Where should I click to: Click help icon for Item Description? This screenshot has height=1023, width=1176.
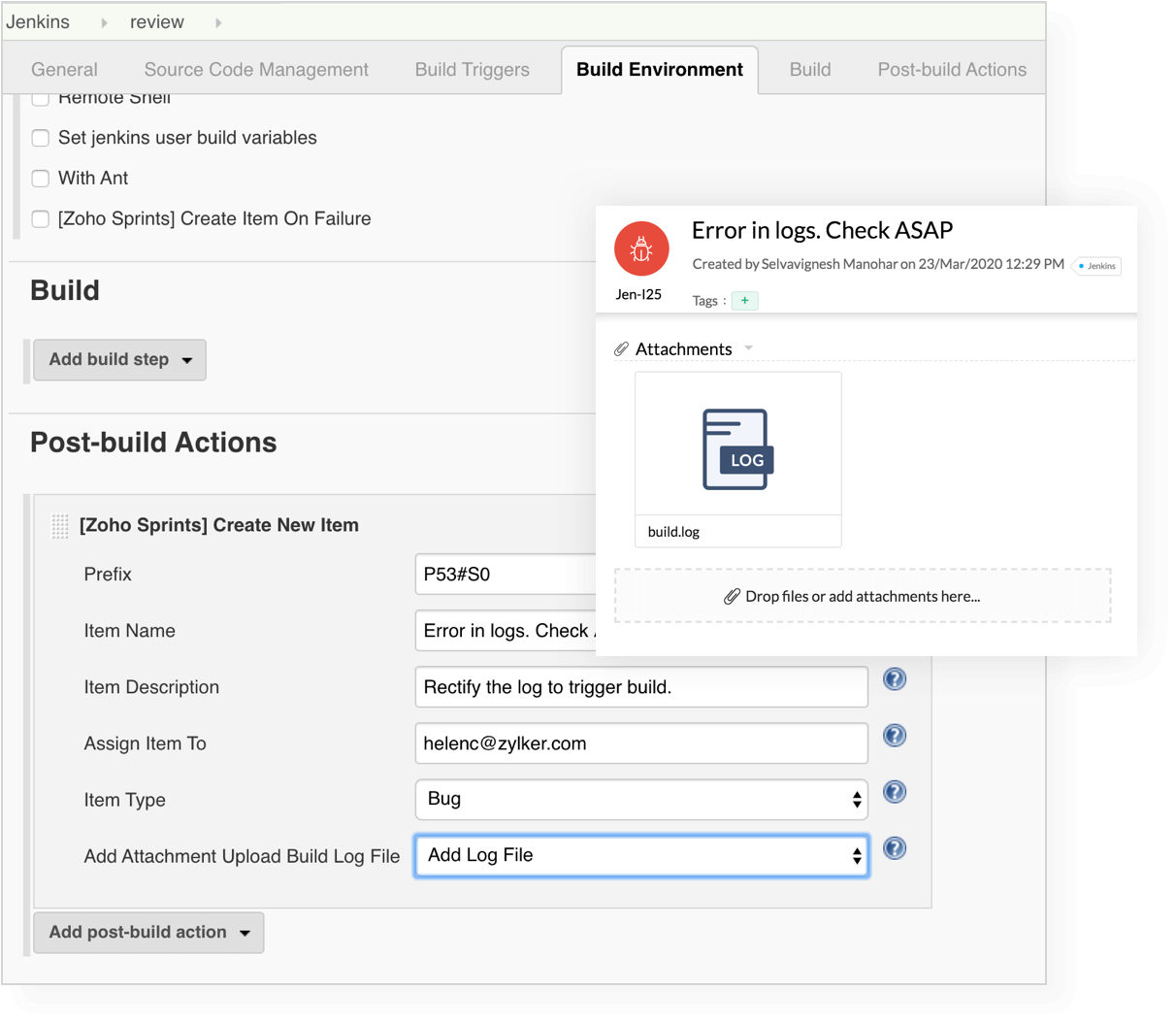895,679
